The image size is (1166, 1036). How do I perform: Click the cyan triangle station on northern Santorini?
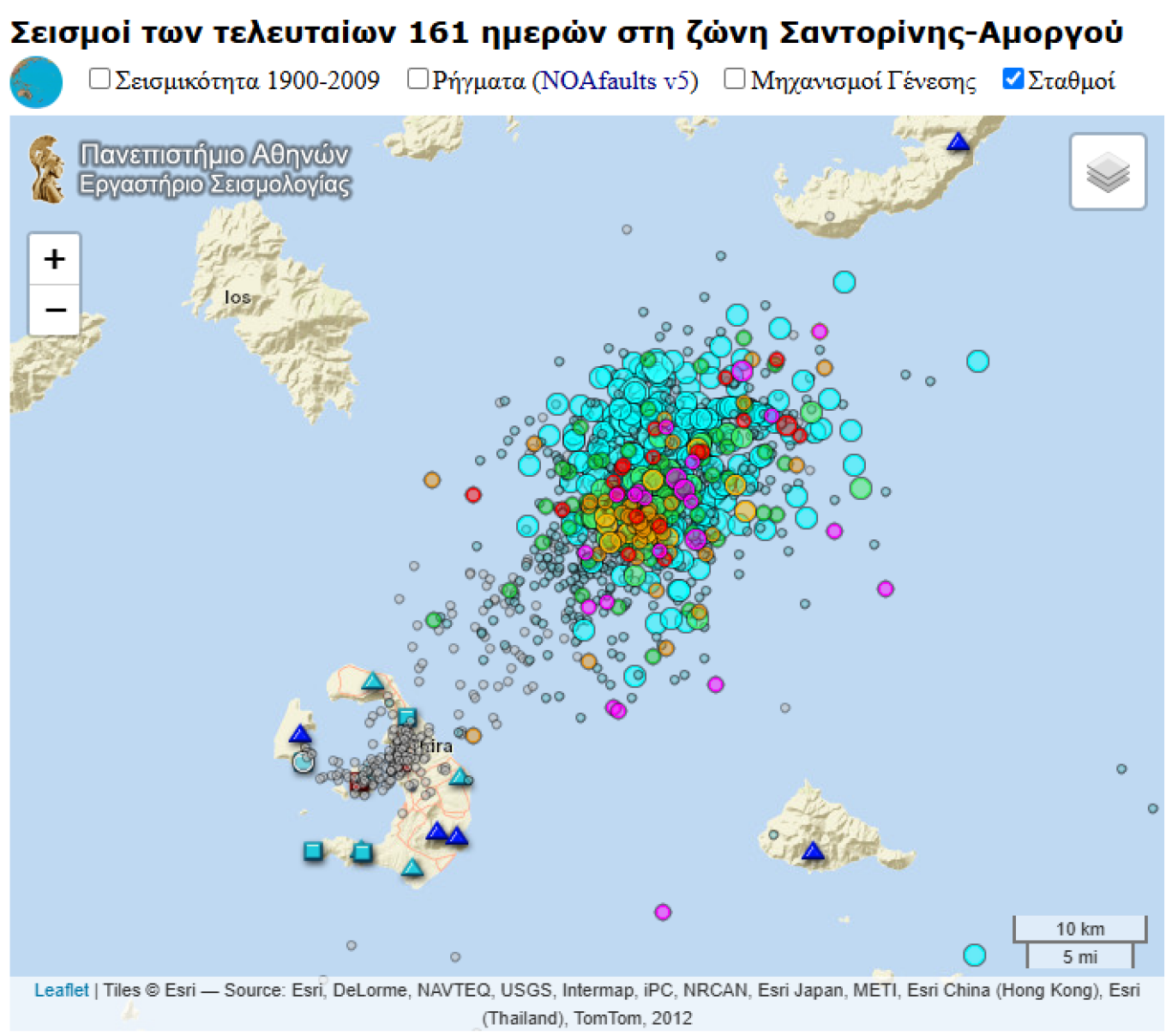point(372,682)
